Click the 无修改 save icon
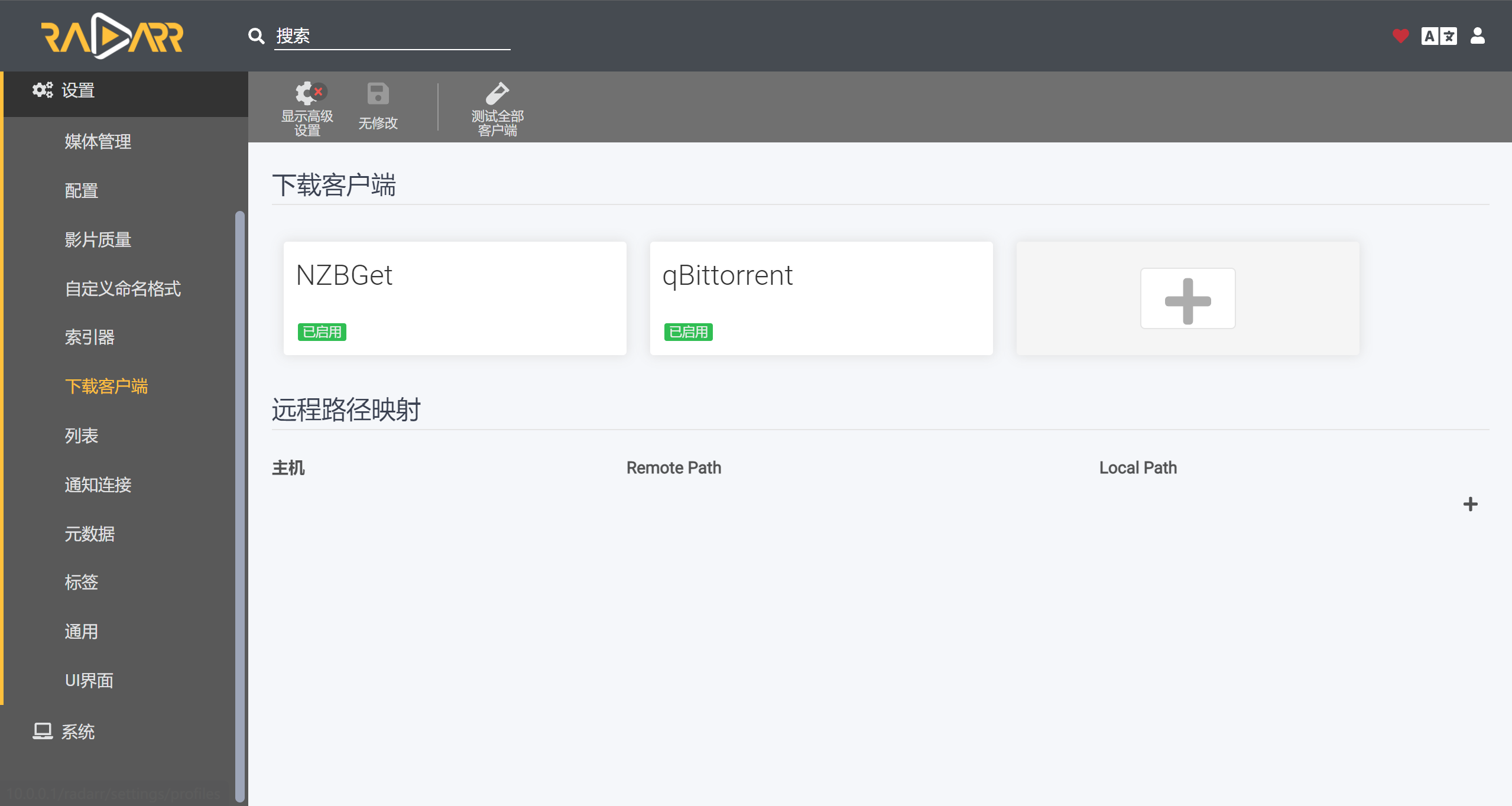 tap(378, 106)
